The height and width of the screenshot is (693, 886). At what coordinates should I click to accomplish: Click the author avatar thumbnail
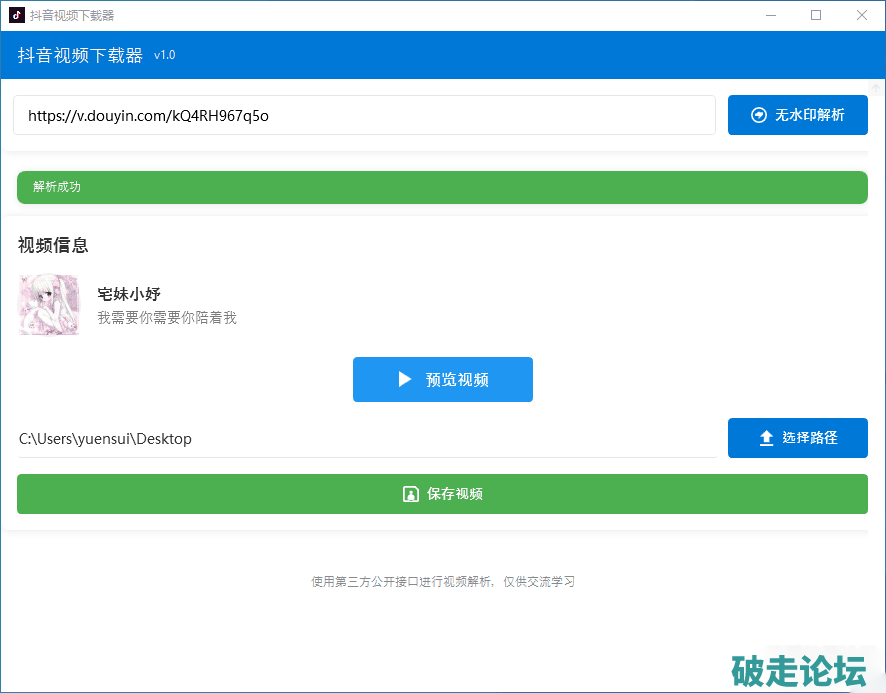click(48, 305)
